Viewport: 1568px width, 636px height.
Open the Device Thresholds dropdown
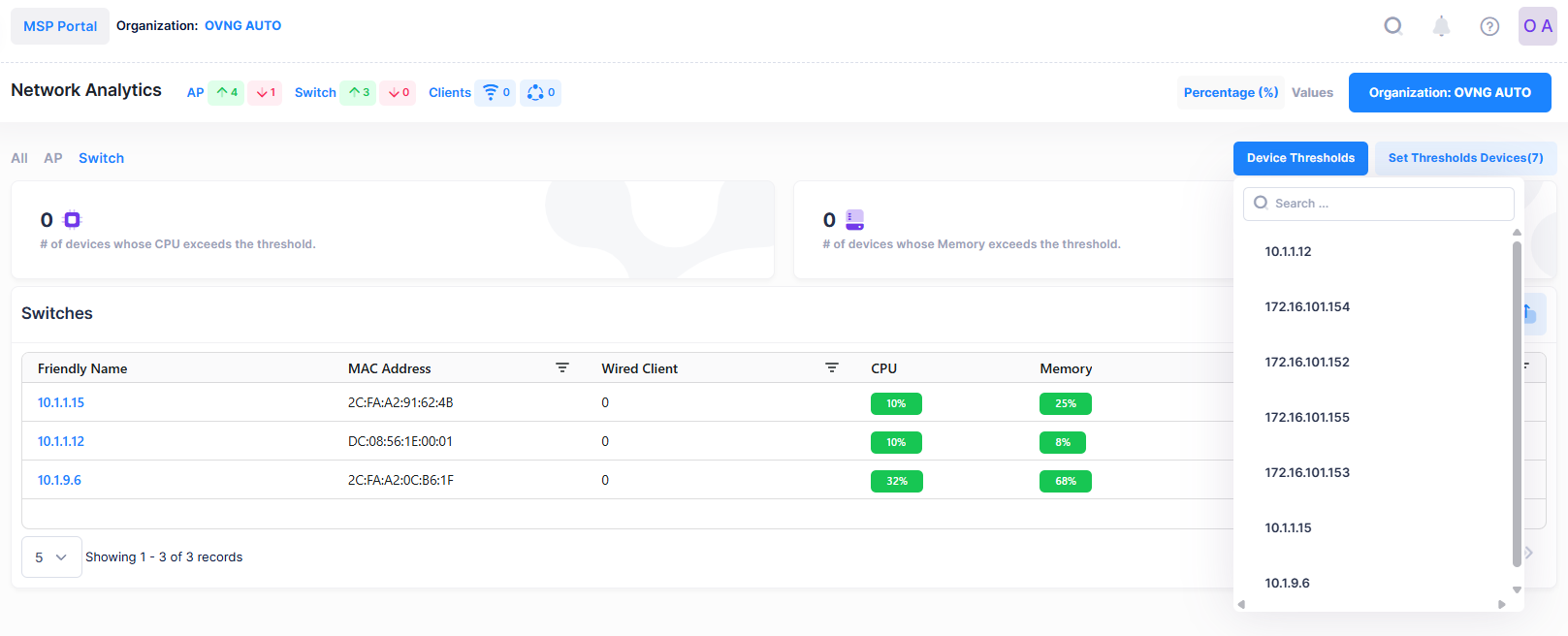coord(1300,158)
